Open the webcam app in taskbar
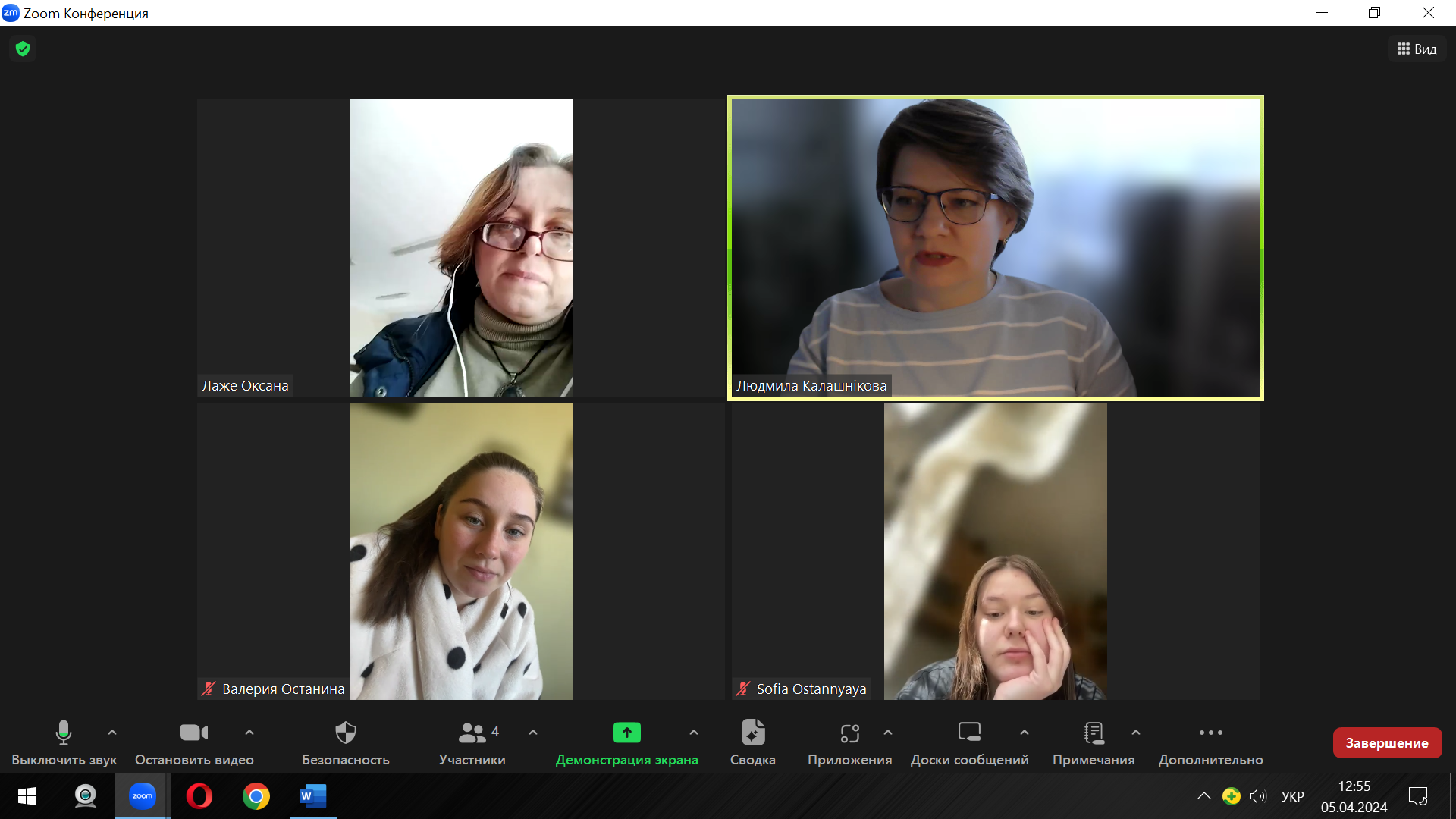The height and width of the screenshot is (819, 1456). click(85, 796)
